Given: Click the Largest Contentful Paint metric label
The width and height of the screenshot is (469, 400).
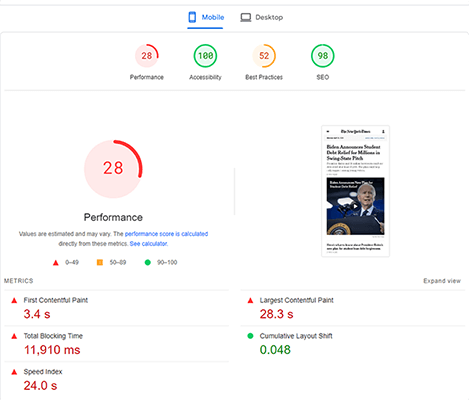Looking at the screenshot, I should tap(297, 300).
